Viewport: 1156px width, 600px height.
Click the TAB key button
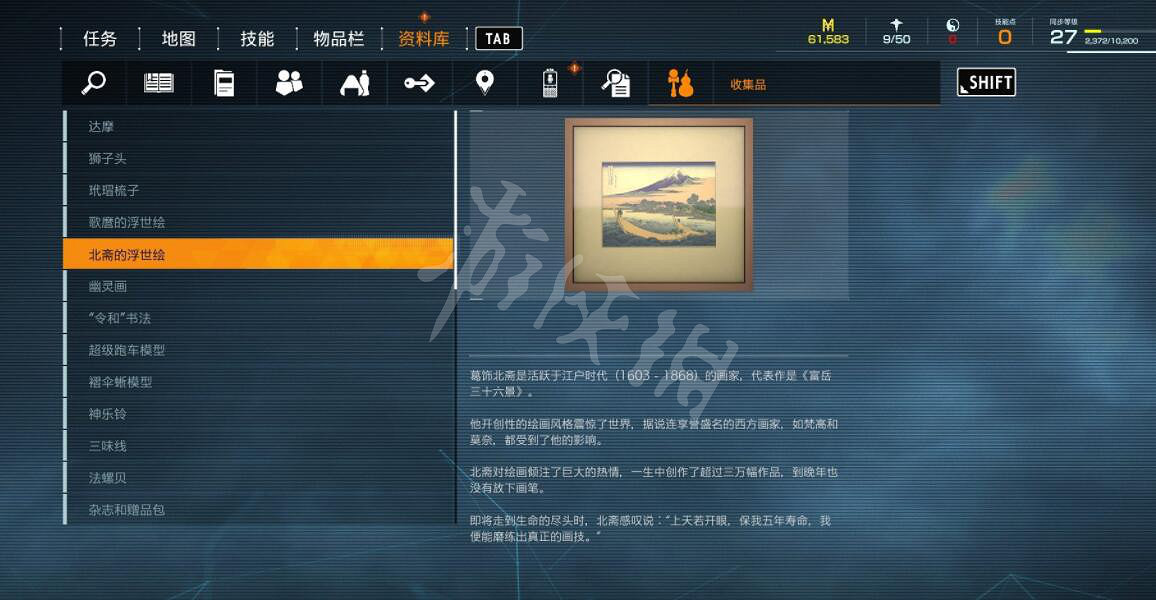(498, 38)
